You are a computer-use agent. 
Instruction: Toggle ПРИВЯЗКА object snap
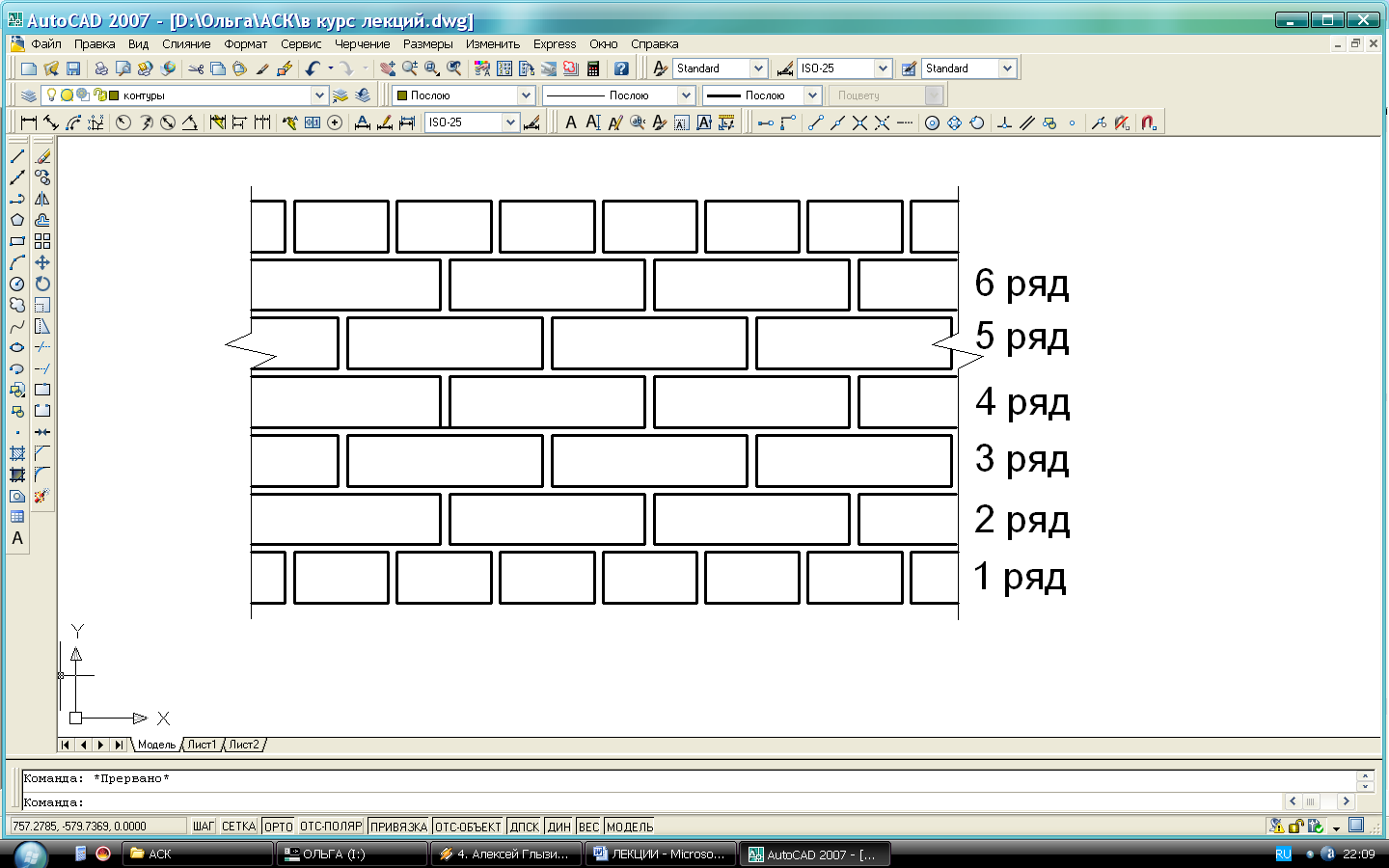click(x=398, y=827)
